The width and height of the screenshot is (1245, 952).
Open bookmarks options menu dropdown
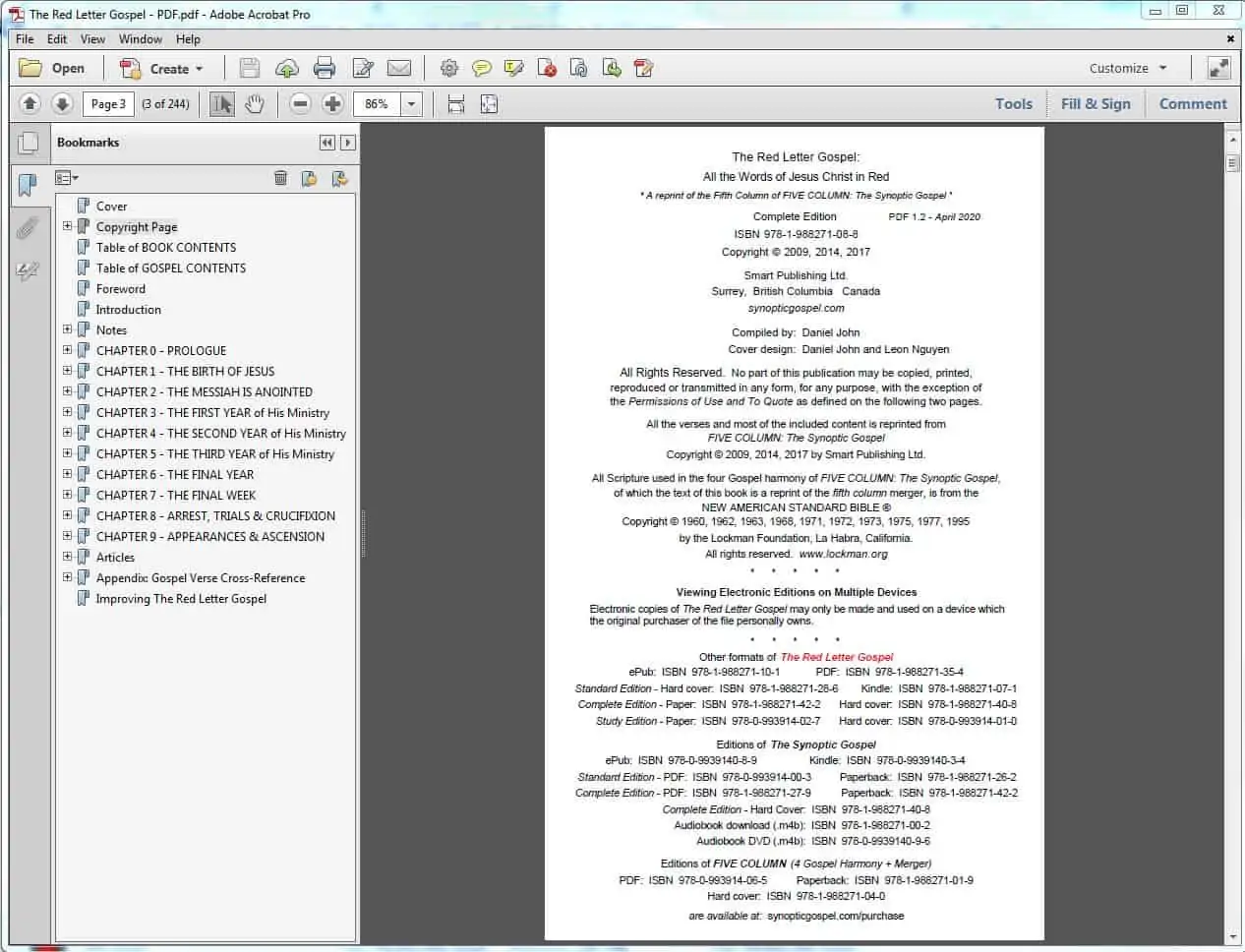point(67,178)
